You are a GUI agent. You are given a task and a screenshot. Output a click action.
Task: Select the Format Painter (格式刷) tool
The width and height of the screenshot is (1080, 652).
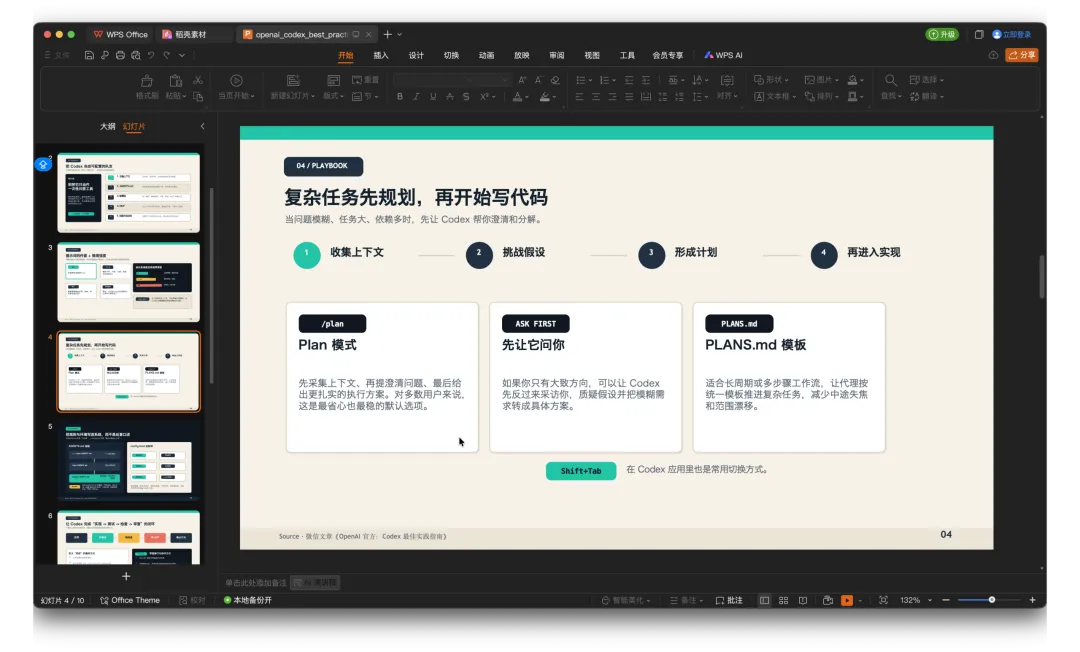pyautogui.click(x=147, y=87)
